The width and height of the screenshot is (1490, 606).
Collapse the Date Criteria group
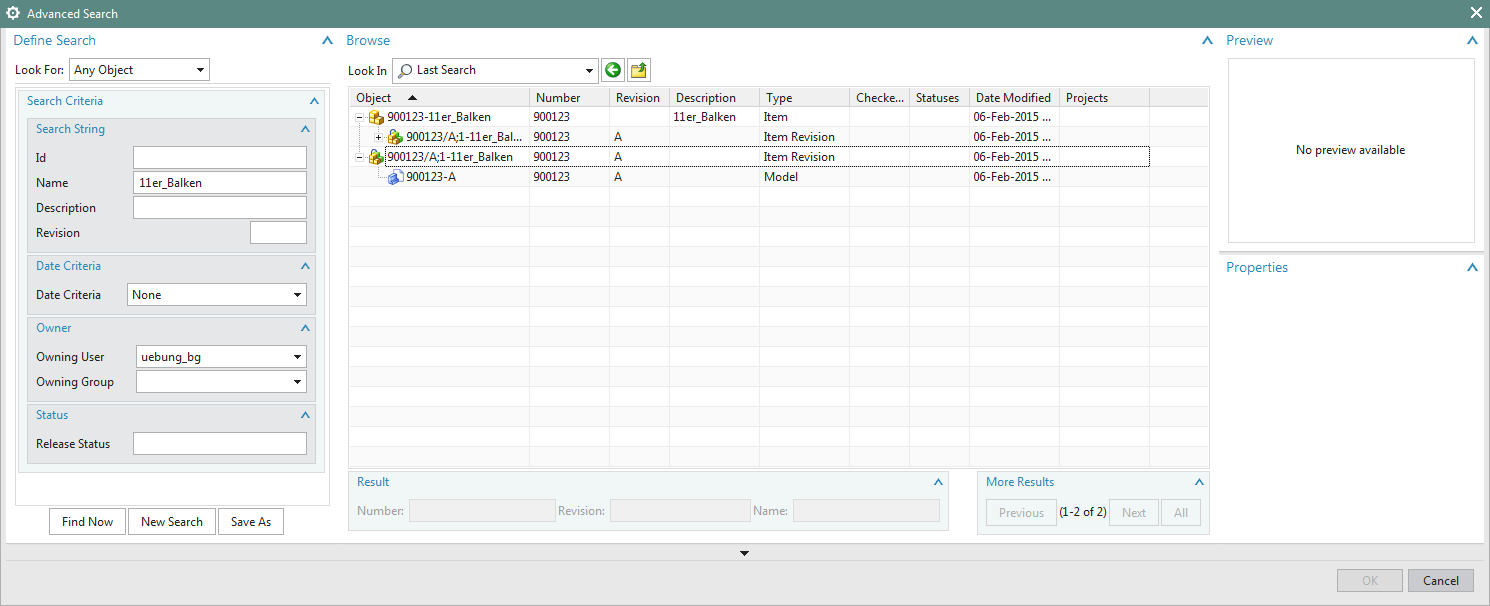click(305, 266)
